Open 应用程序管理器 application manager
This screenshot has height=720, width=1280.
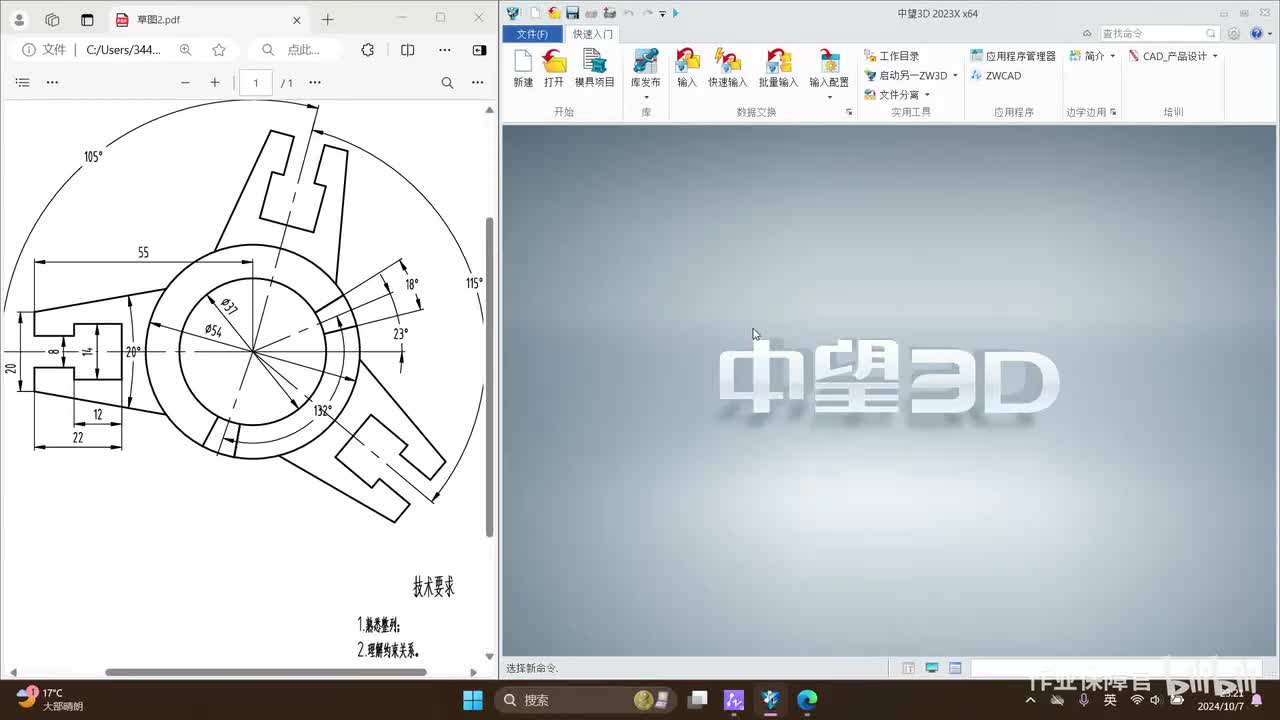[x=1013, y=56]
